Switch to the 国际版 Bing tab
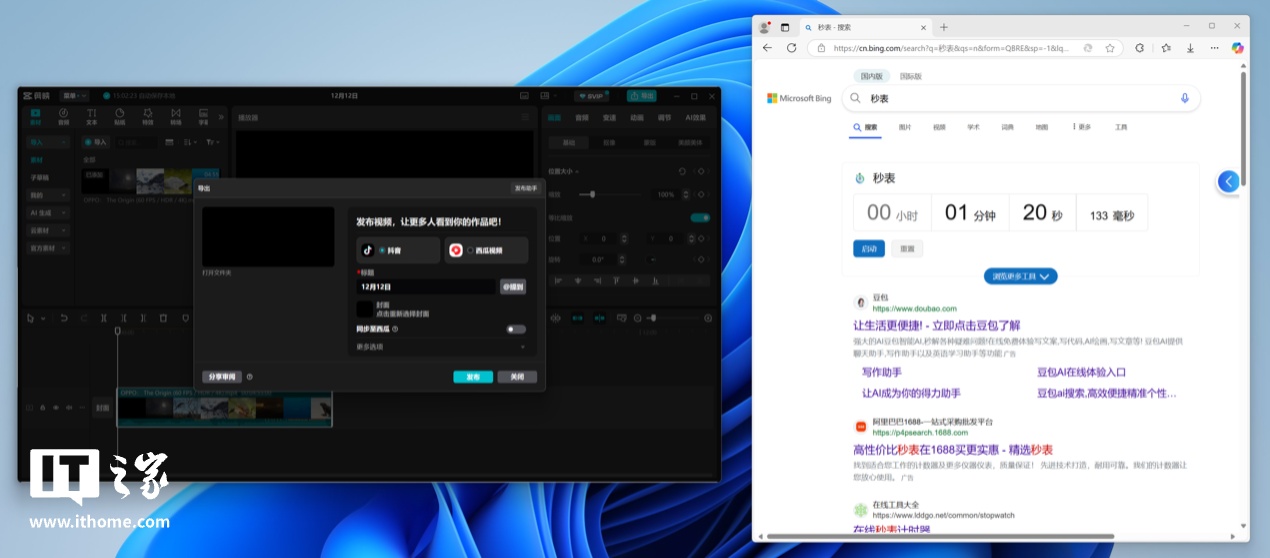 910,76
